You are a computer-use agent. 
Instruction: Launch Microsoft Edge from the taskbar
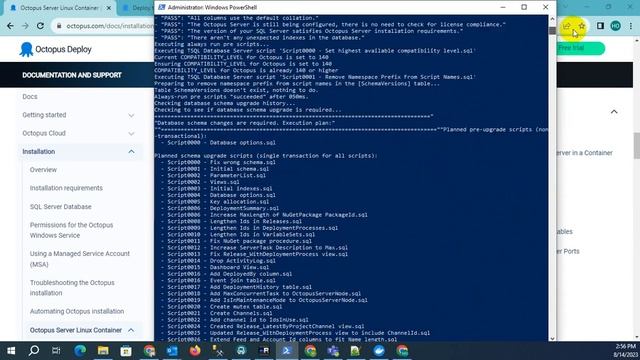(80, 351)
